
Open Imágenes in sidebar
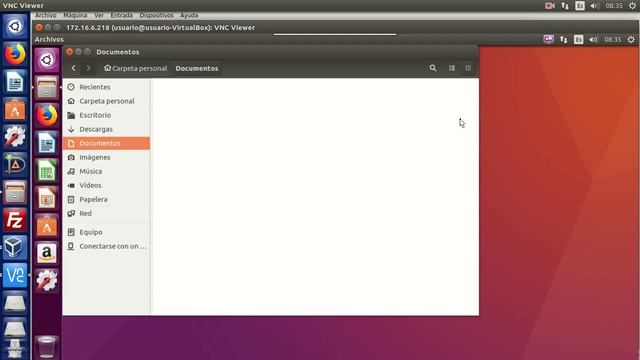click(106, 157)
